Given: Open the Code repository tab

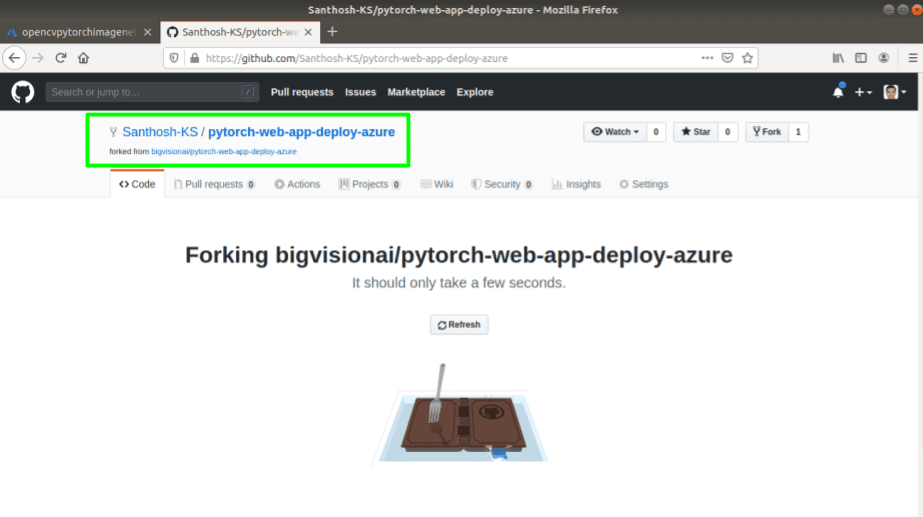Looking at the screenshot, I should pos(137,184).
